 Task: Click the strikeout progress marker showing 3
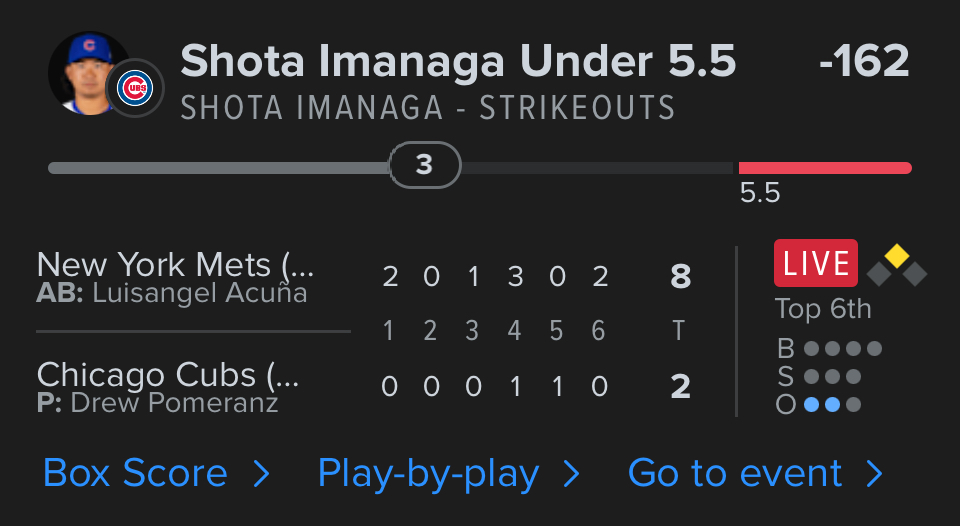pyautogui.click(x=424, y=165)
